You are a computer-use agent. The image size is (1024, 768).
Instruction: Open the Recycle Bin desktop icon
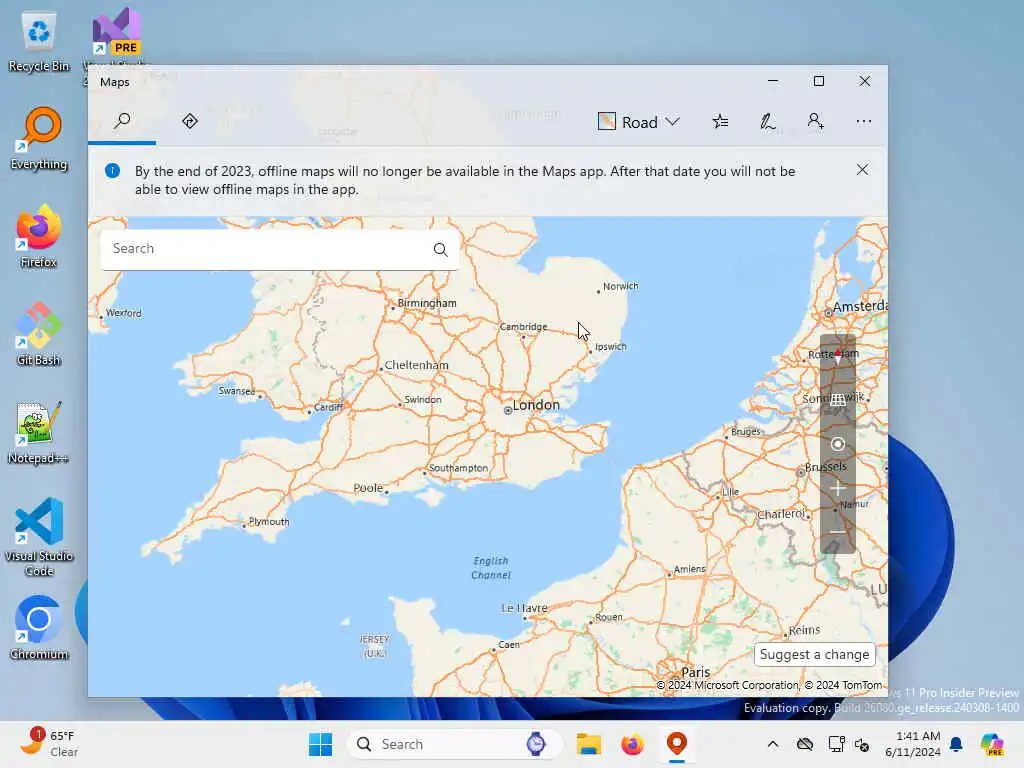(39, 42)
